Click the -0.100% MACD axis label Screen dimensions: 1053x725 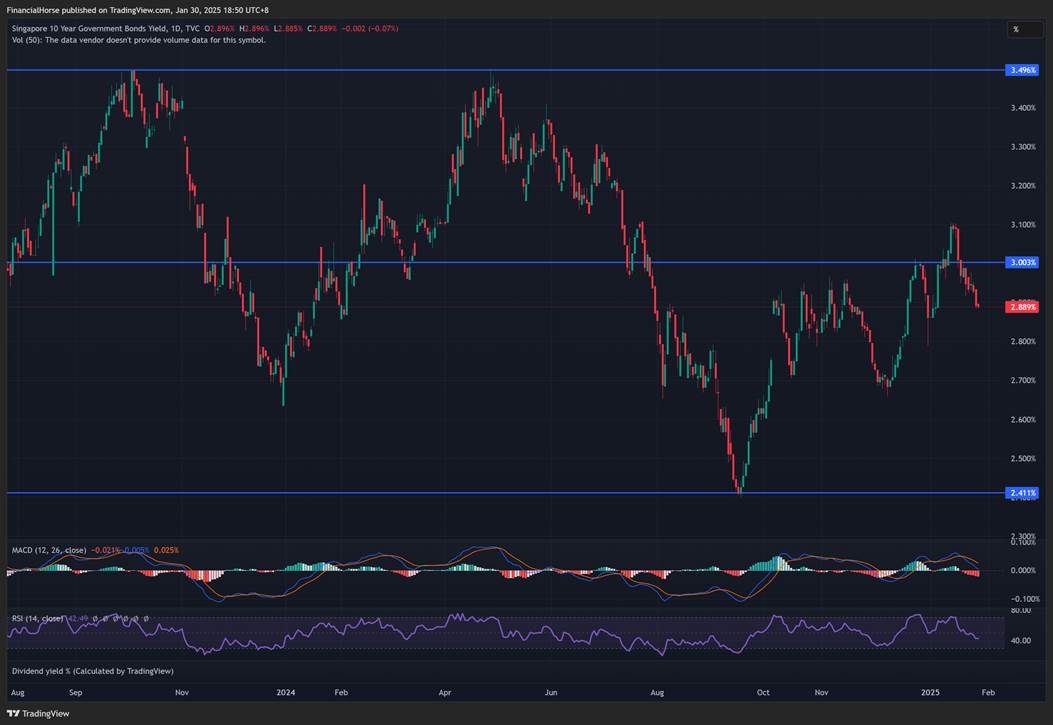1024,599
